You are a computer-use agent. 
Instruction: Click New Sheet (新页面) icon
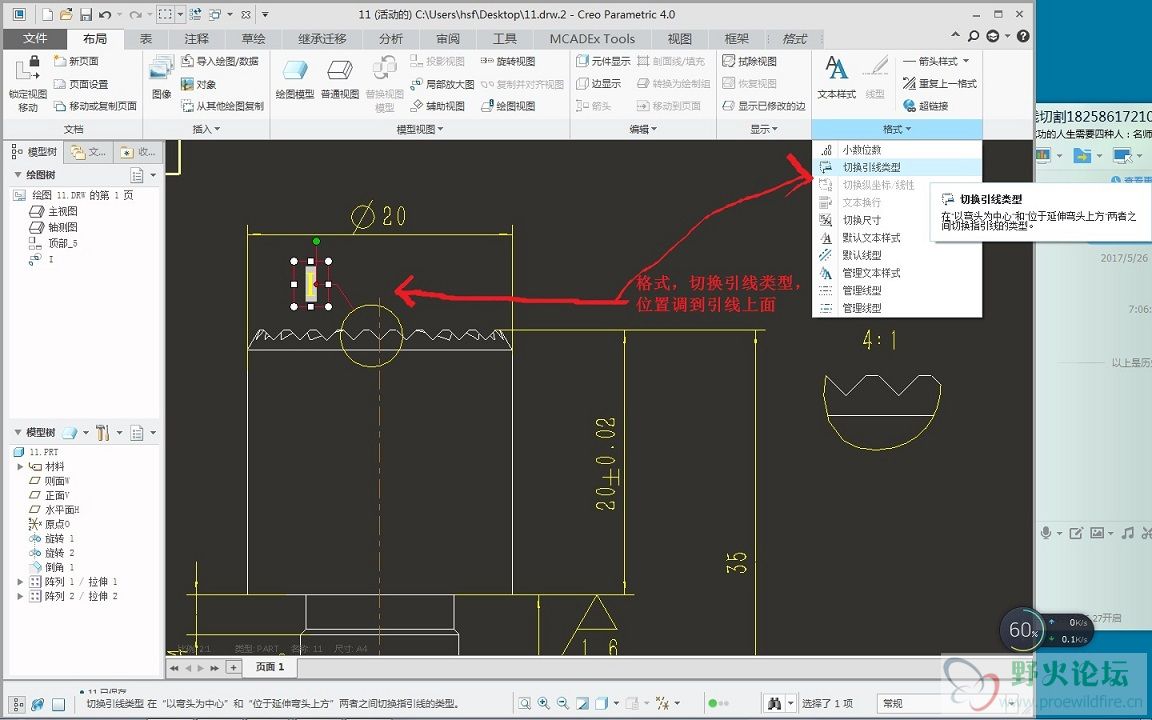76,61
